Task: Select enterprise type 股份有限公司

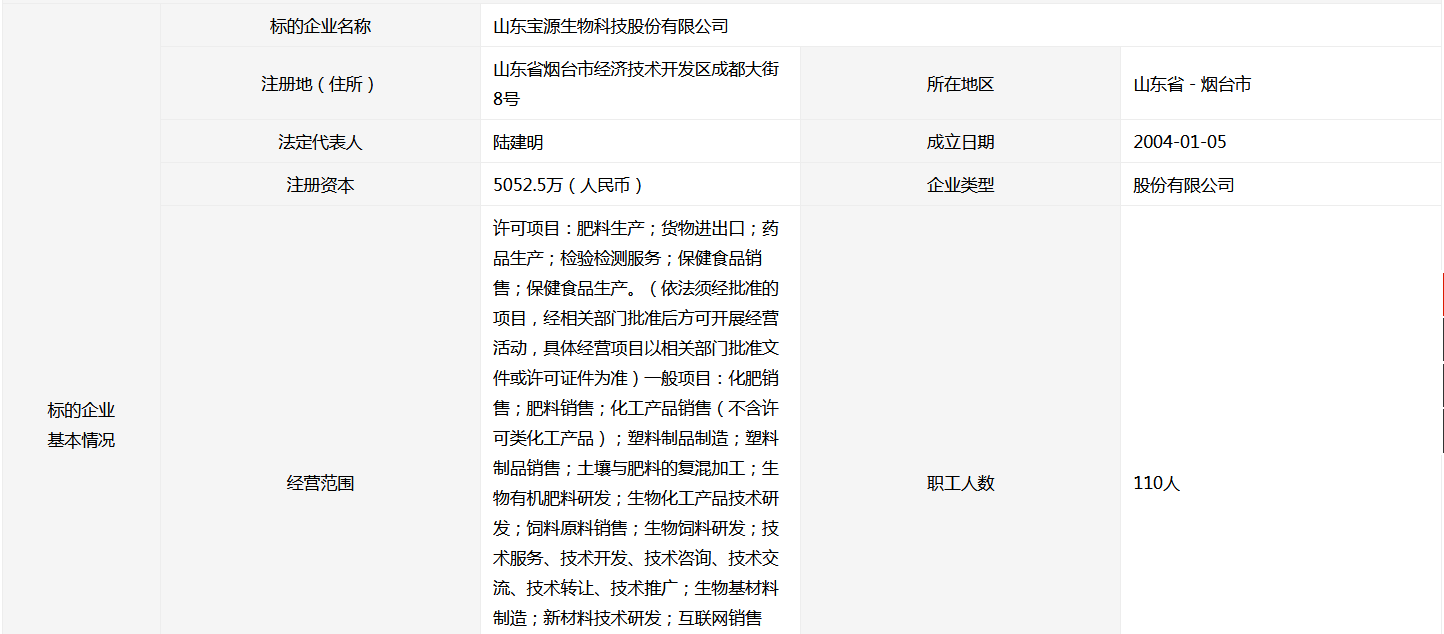Action: pyautogui.click(x=1184, y=185)
